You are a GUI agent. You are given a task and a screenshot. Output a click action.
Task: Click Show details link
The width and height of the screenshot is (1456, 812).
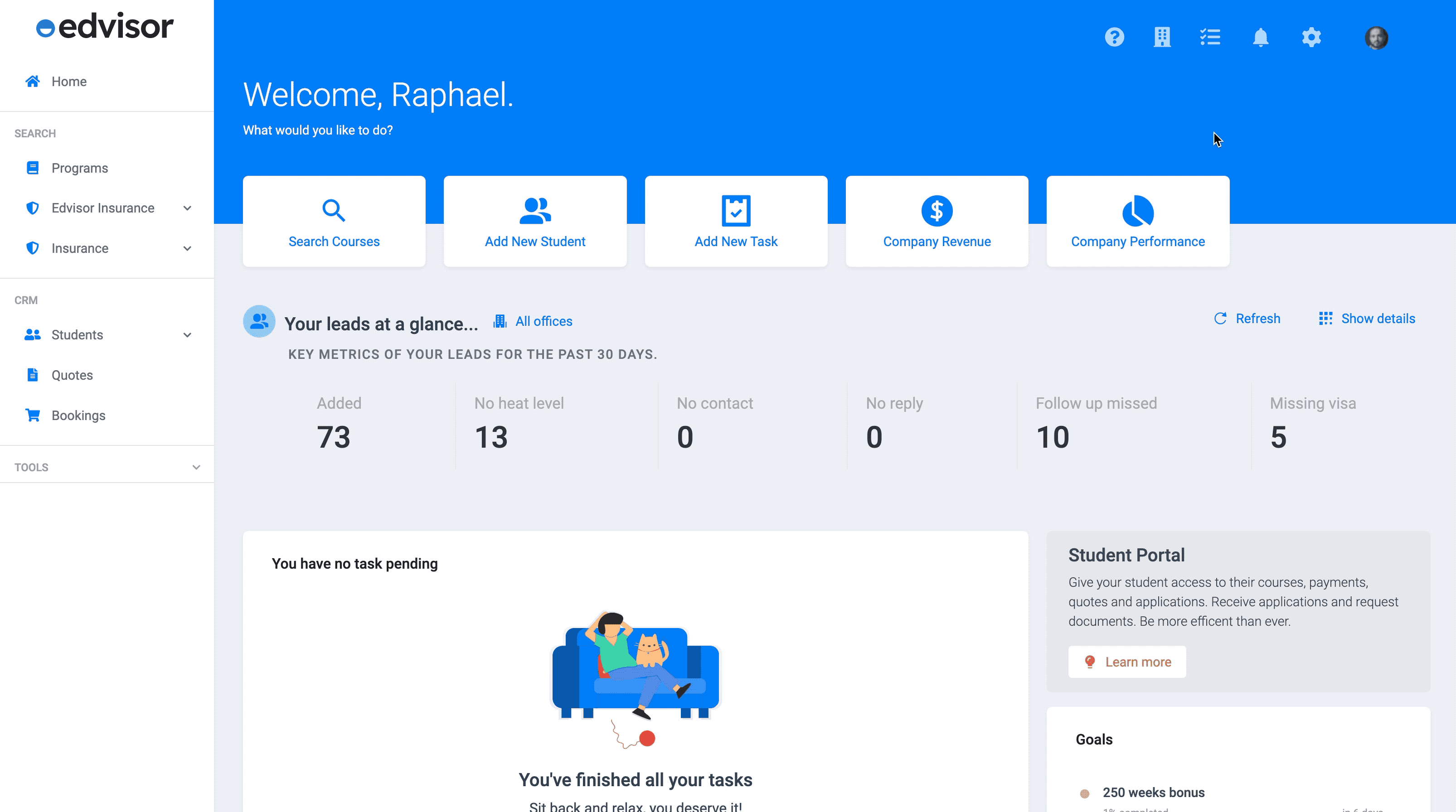(x=1367, y=319)
